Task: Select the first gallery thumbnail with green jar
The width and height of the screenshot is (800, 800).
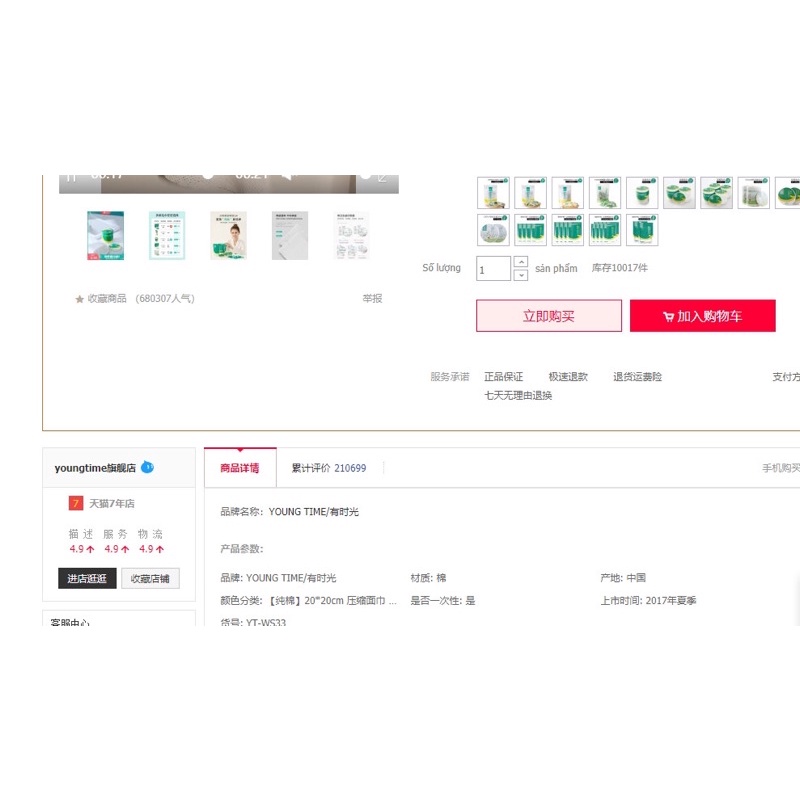Action: pyautogui.click(x=105, y=235)
